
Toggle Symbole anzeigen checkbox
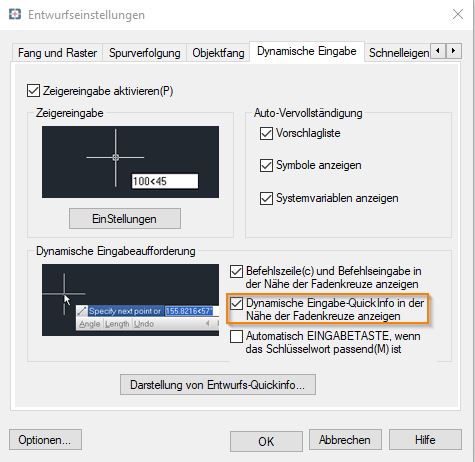point(266,165)
